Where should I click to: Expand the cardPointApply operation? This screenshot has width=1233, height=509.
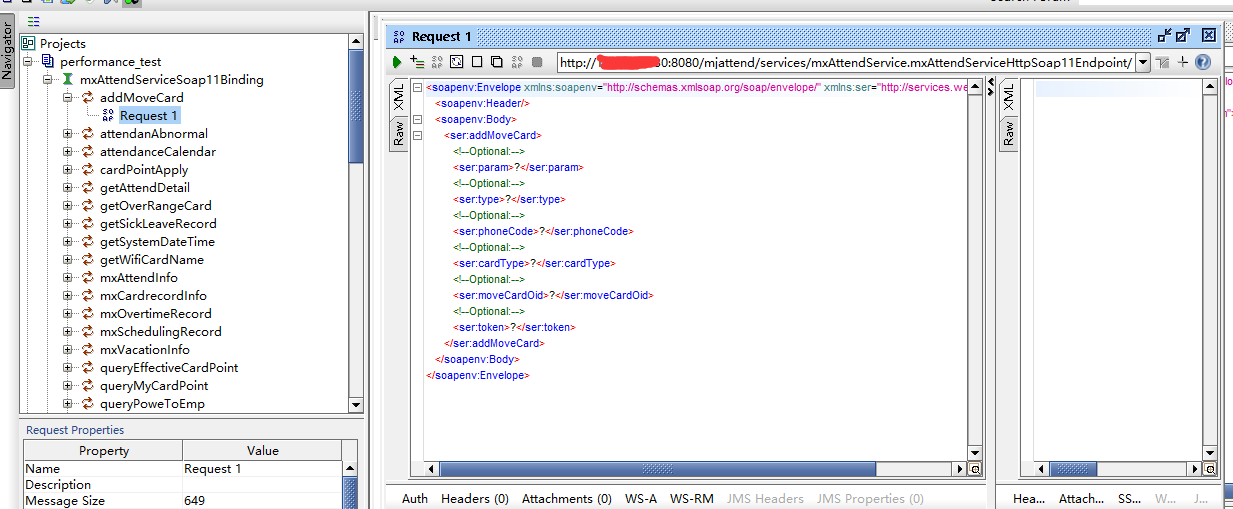[68, 169]
